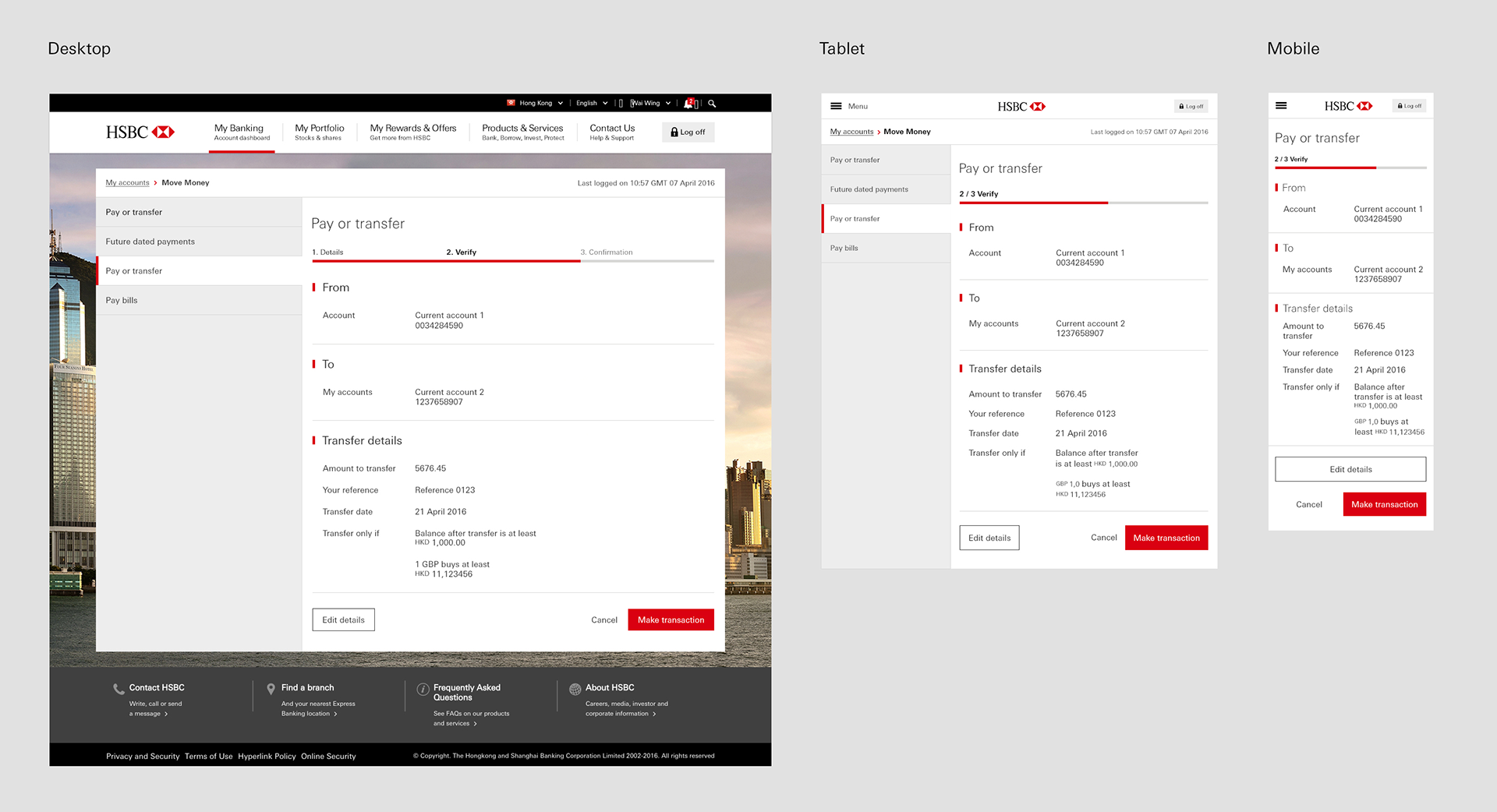Viewport: 1497px width, 812px height.
Task: Open Frequently Asked Questions footer link
Action: pos(467,692)
